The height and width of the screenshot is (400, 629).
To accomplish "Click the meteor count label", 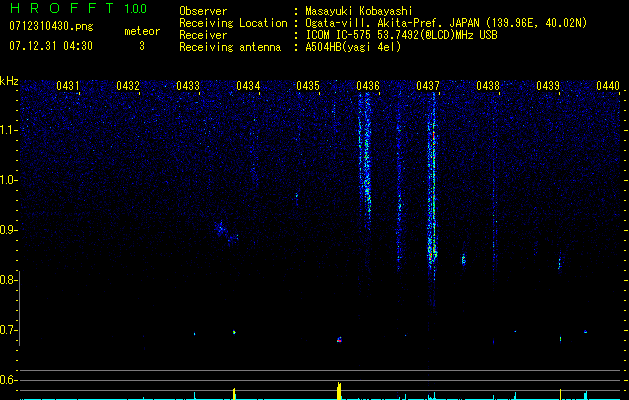I will pyautogui.click(x=142, y=31).
